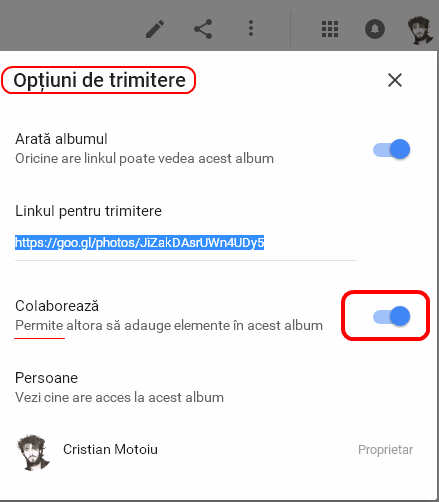The width and height of the screenshot is (439, 502).
Task: Click the Proprietar role label
Action: click(x=385, y=450)
